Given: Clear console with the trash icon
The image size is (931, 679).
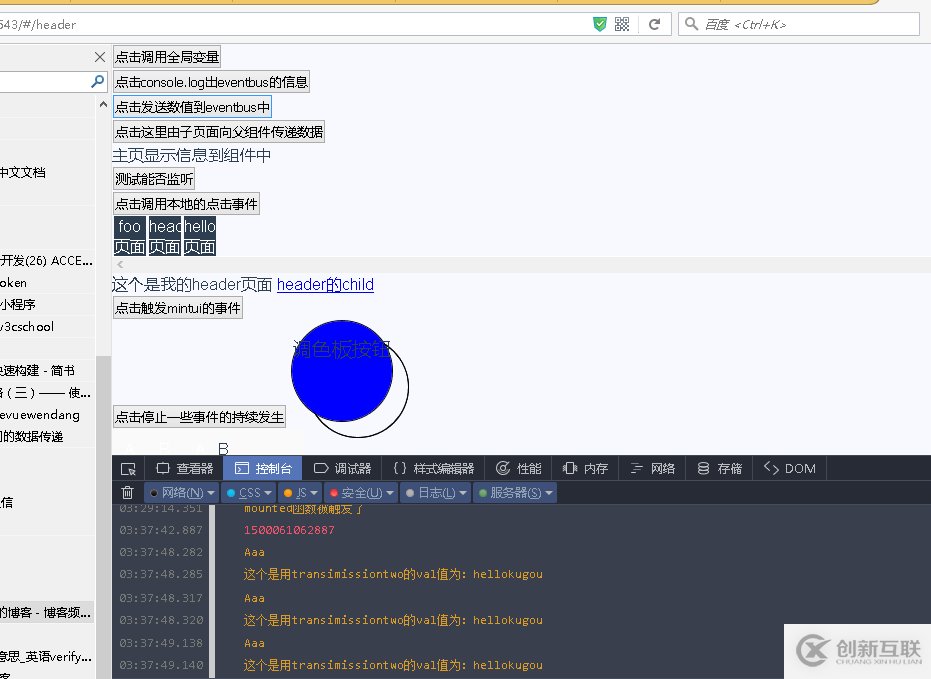Looking at the screenshot, I should coord(127,493).
